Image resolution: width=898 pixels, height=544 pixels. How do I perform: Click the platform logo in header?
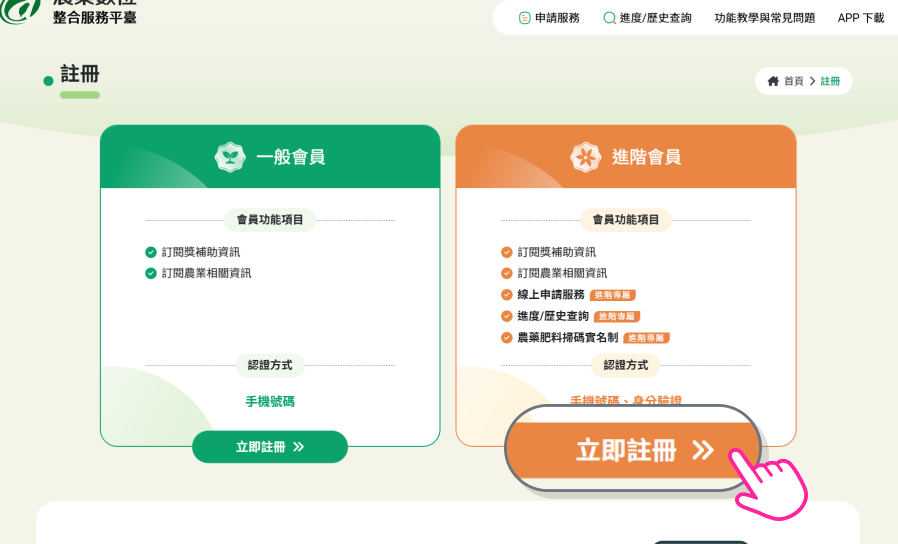(22, 12)
